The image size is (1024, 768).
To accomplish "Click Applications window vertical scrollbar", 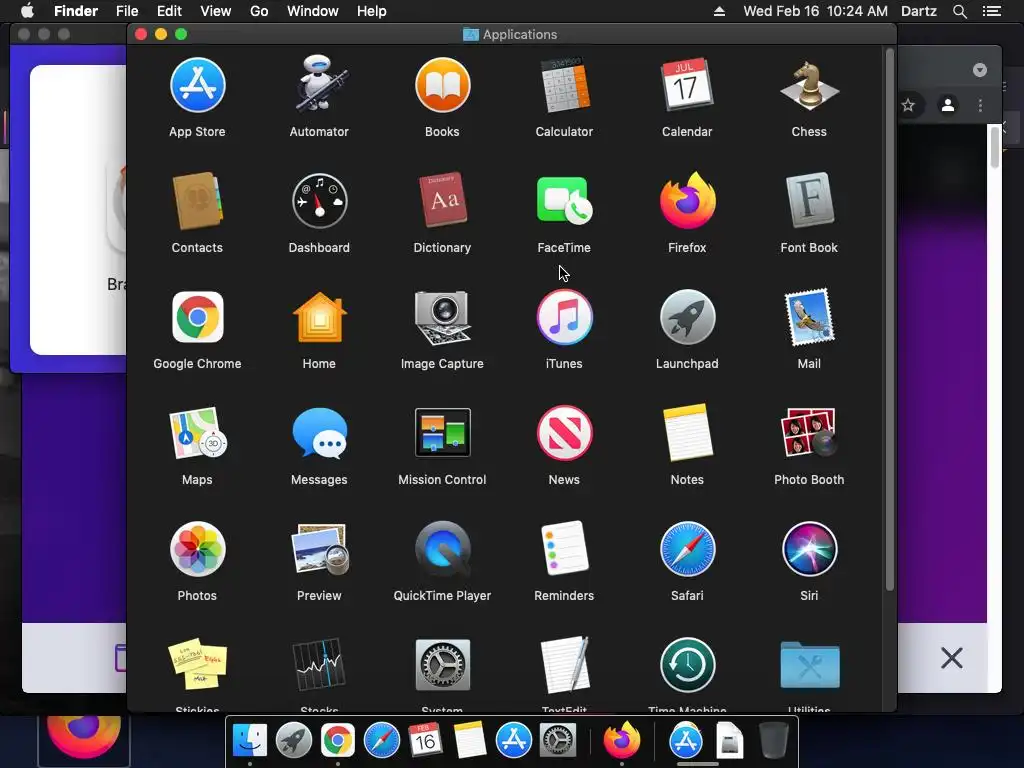I will (889, 320).
